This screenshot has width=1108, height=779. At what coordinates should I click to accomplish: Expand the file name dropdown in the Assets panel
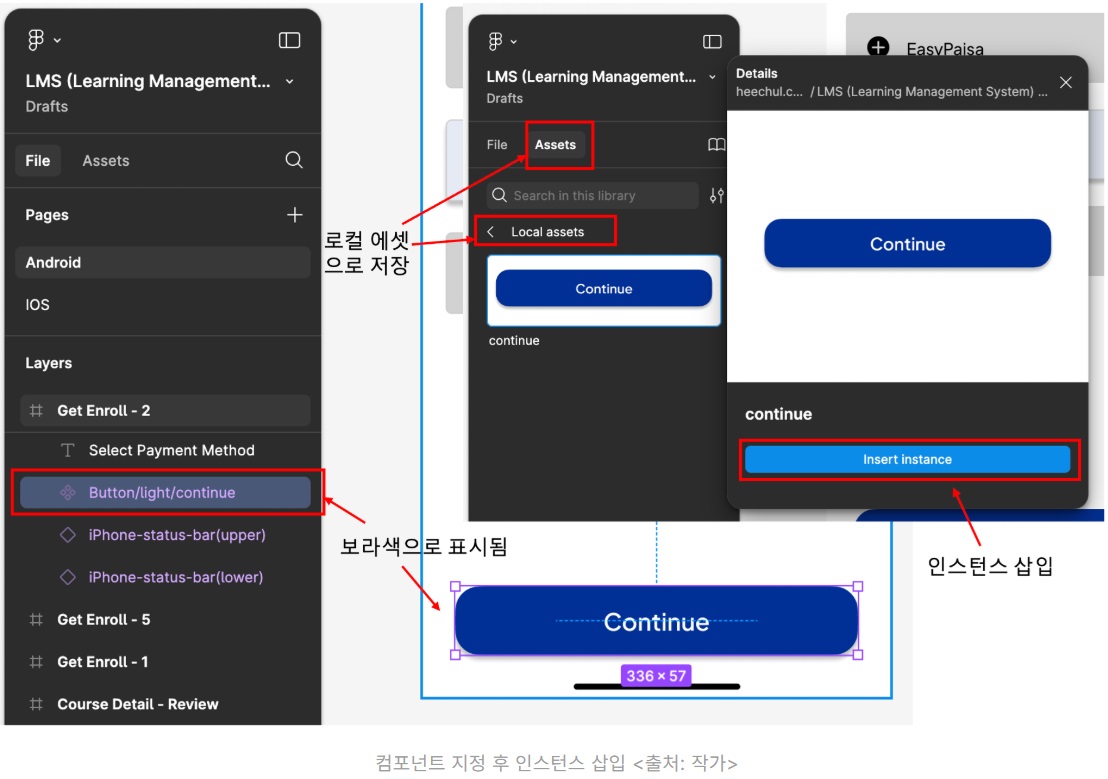tap(712, 77)
